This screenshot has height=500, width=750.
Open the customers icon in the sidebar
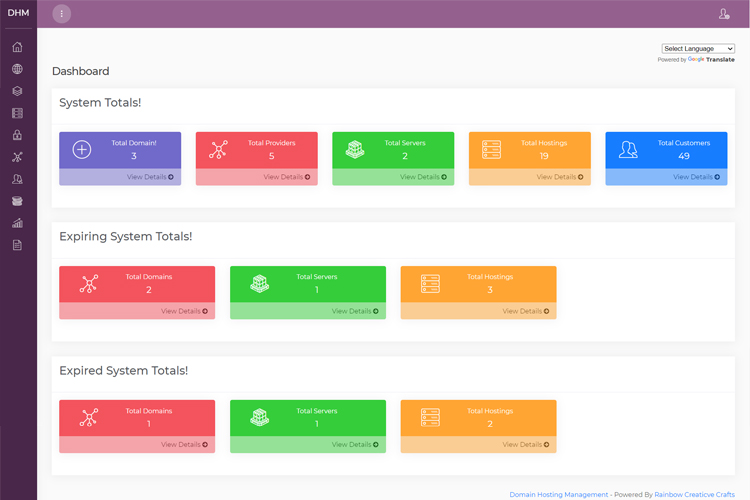tap(17, 179)
